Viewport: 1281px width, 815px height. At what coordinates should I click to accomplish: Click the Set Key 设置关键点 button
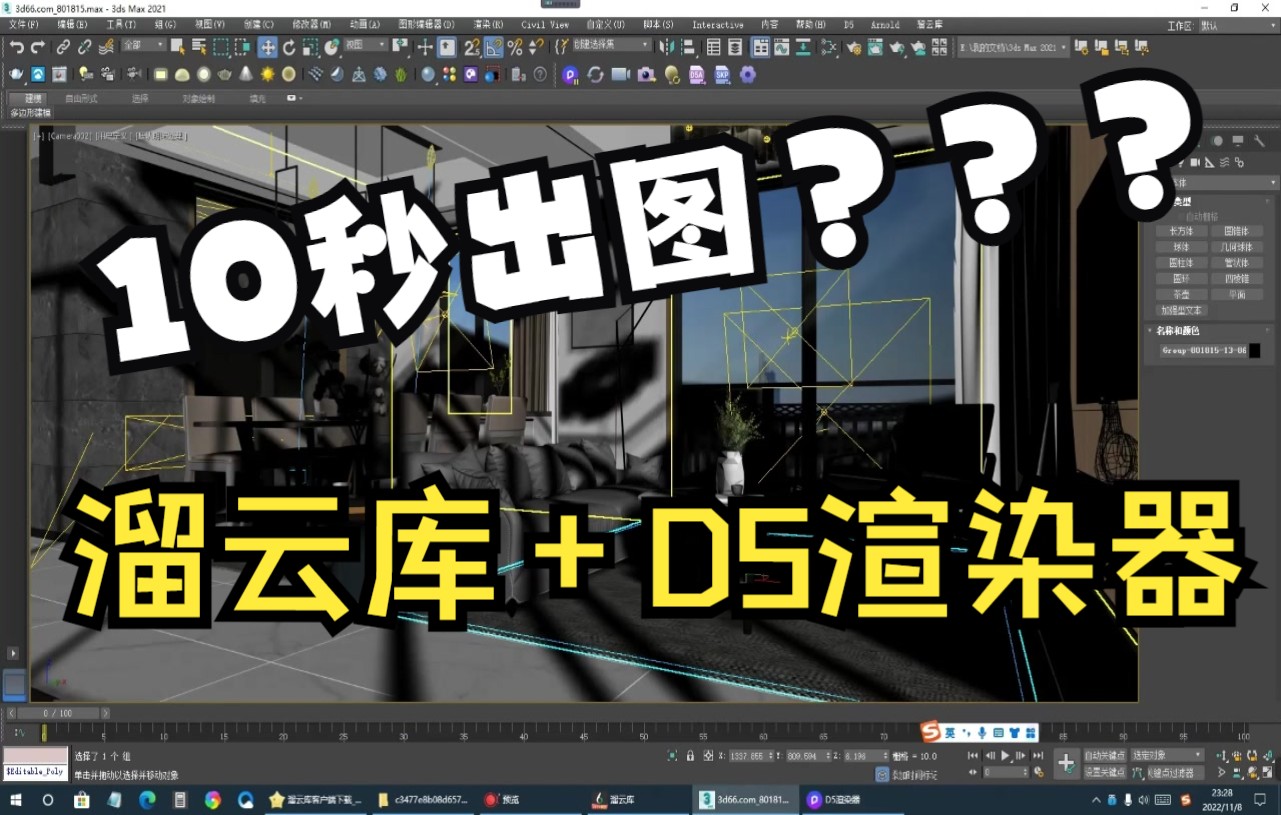pos(1104,772)
